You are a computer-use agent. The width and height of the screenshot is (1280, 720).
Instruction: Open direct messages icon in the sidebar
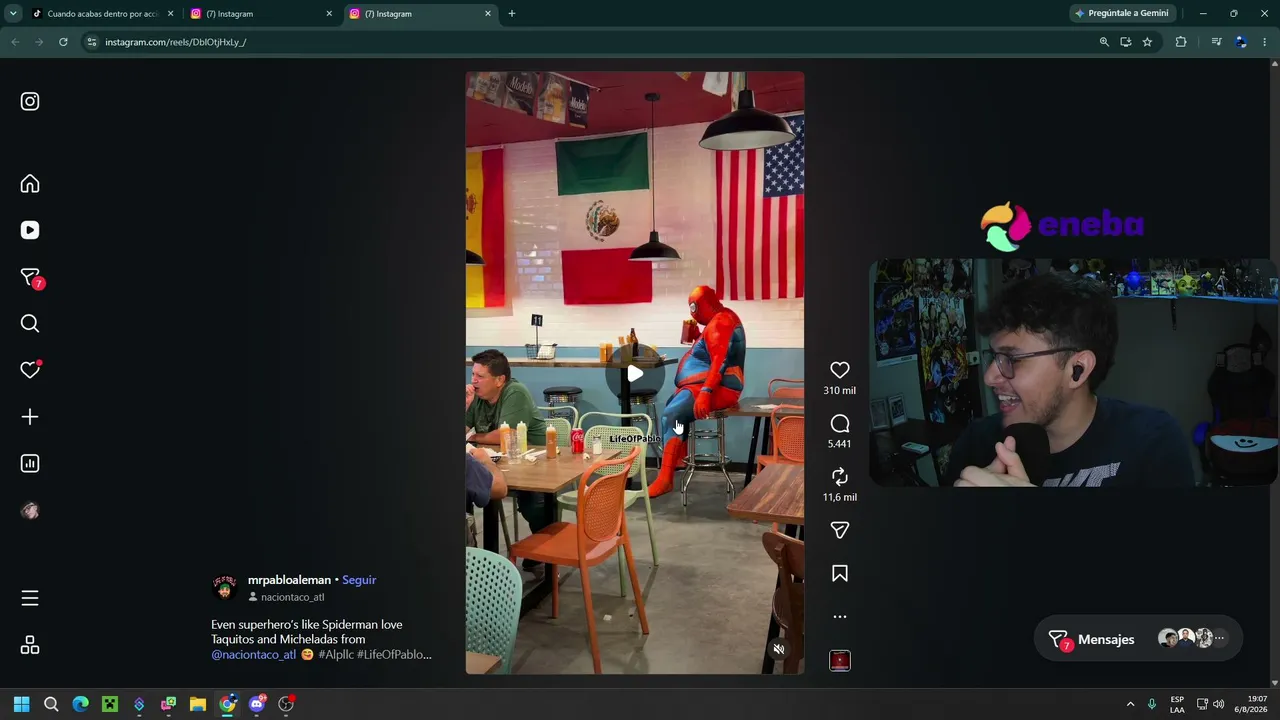coord(30,277)
